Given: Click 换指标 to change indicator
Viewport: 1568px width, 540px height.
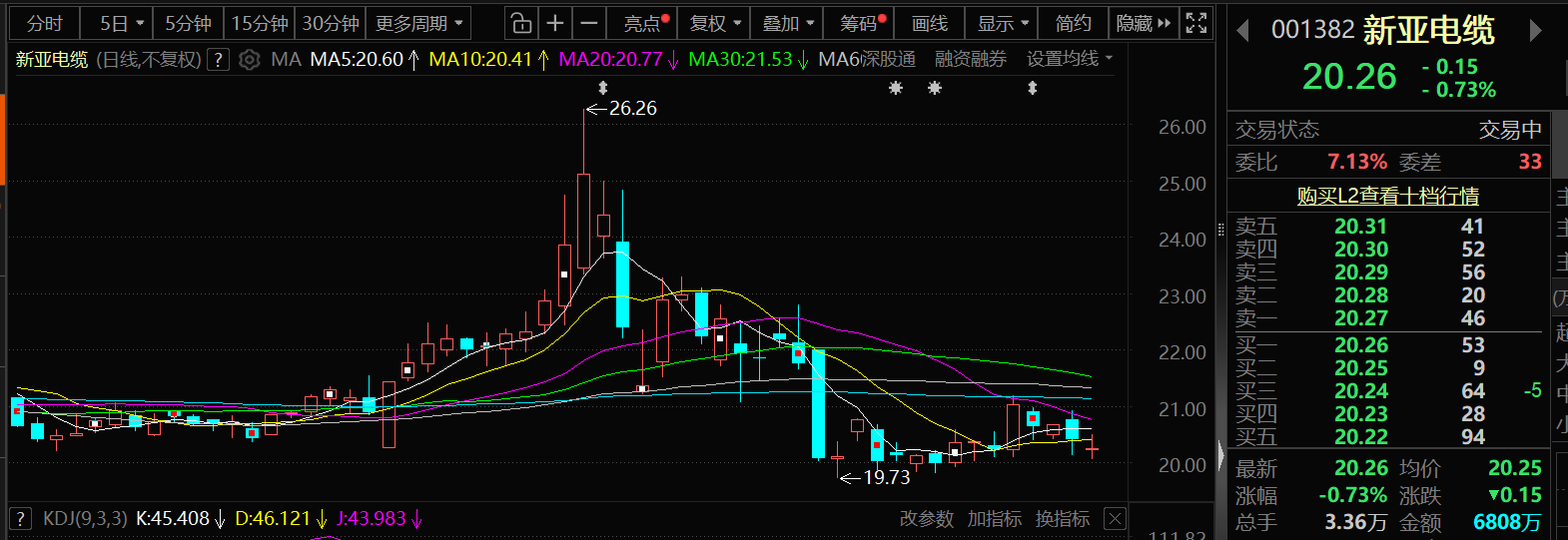Looking at the screenshot, I should tap(1062, 519).
